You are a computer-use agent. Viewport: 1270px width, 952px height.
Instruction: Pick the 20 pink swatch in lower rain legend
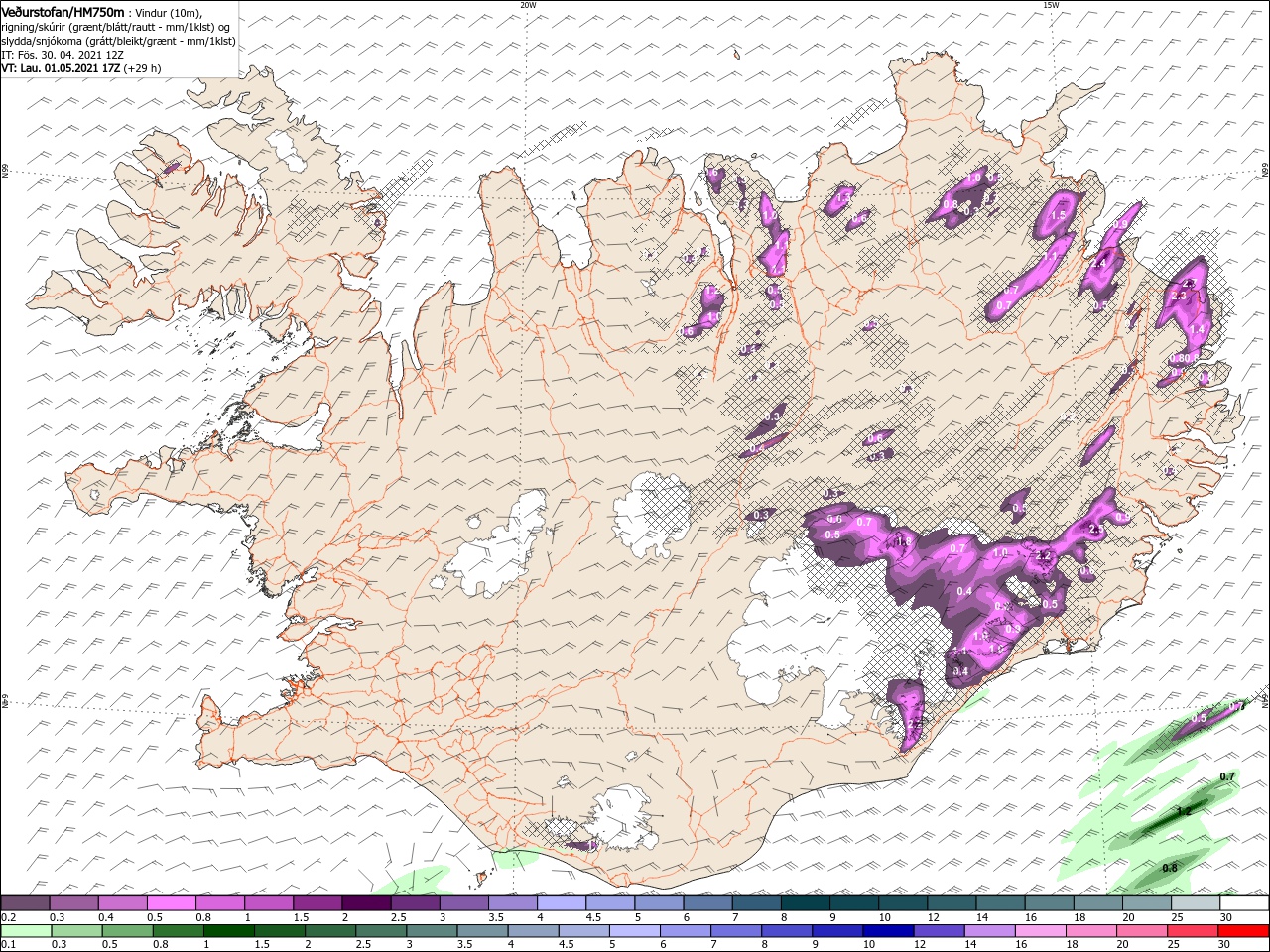(x=1142, y=931)
